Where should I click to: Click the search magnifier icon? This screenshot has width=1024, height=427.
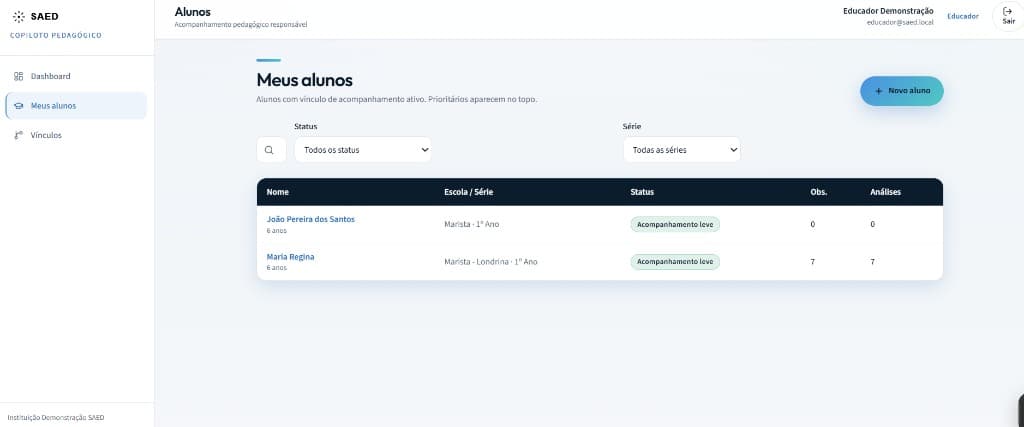click(269, 150)
